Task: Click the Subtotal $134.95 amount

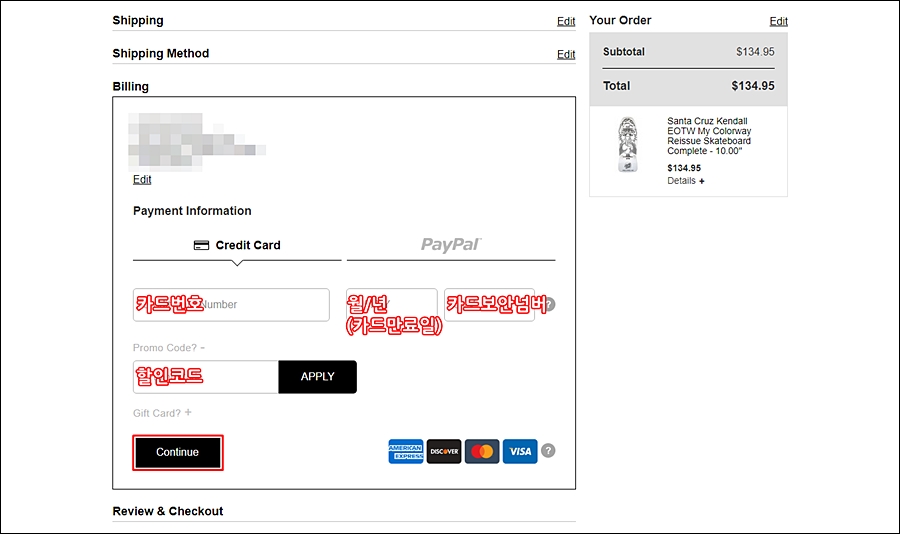Action: 755,52
